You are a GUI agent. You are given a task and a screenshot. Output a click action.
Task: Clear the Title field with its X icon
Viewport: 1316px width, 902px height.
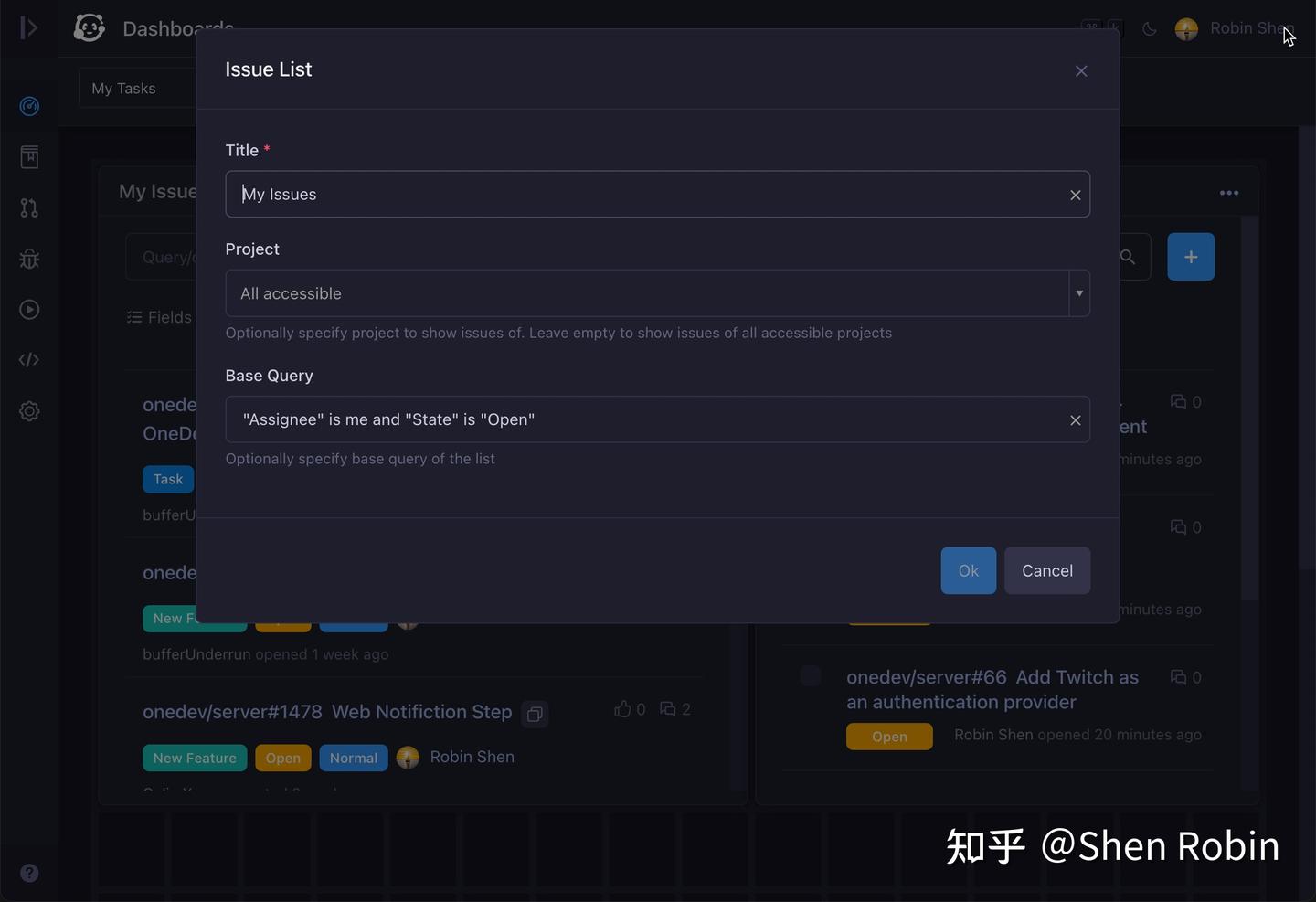pyautogui.click(x=1075, y=195)
